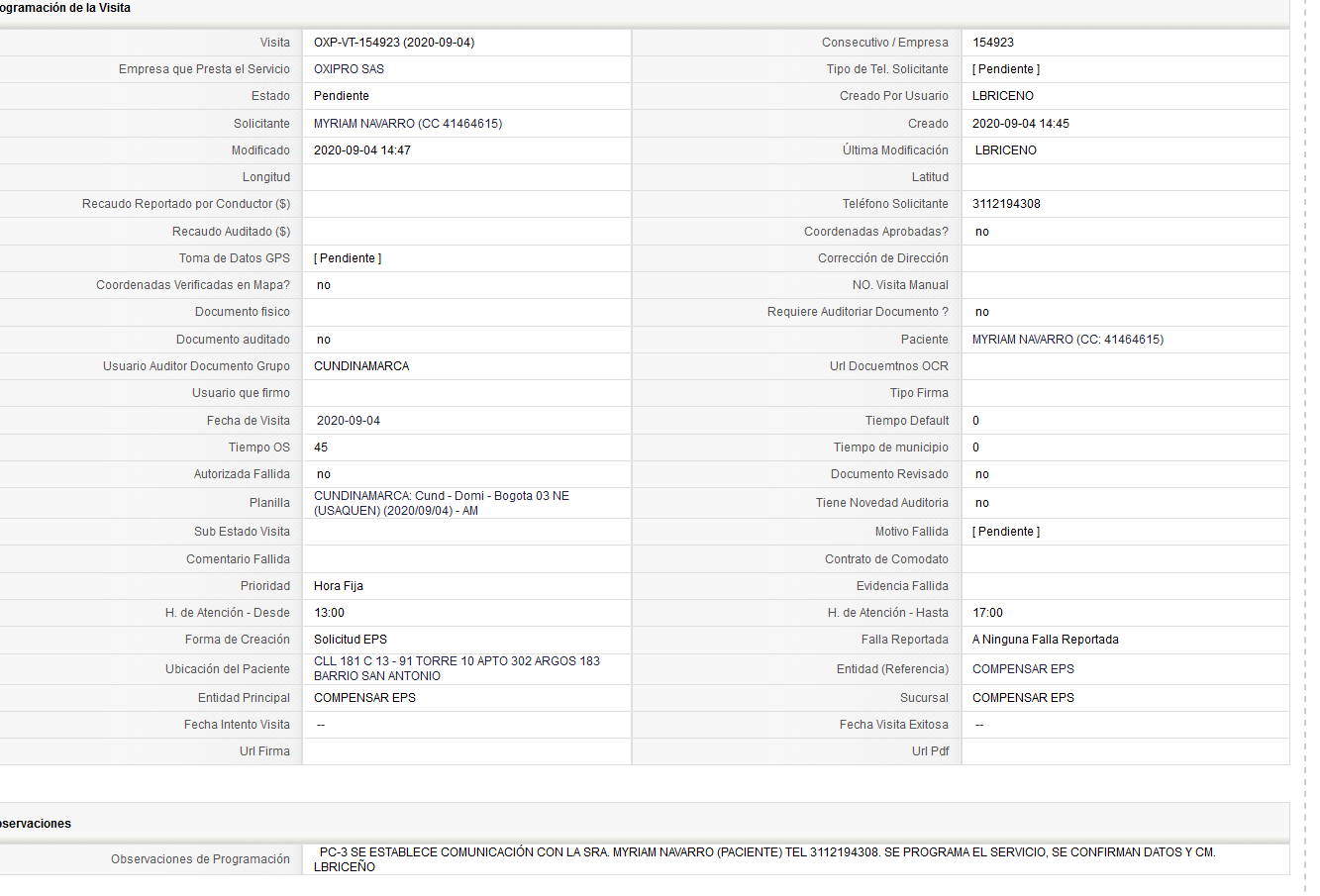The height and width of the screenshot is (896, 1320).
Task: Click Consecutivo / Empresa value 154923
Action: [993, 43]
